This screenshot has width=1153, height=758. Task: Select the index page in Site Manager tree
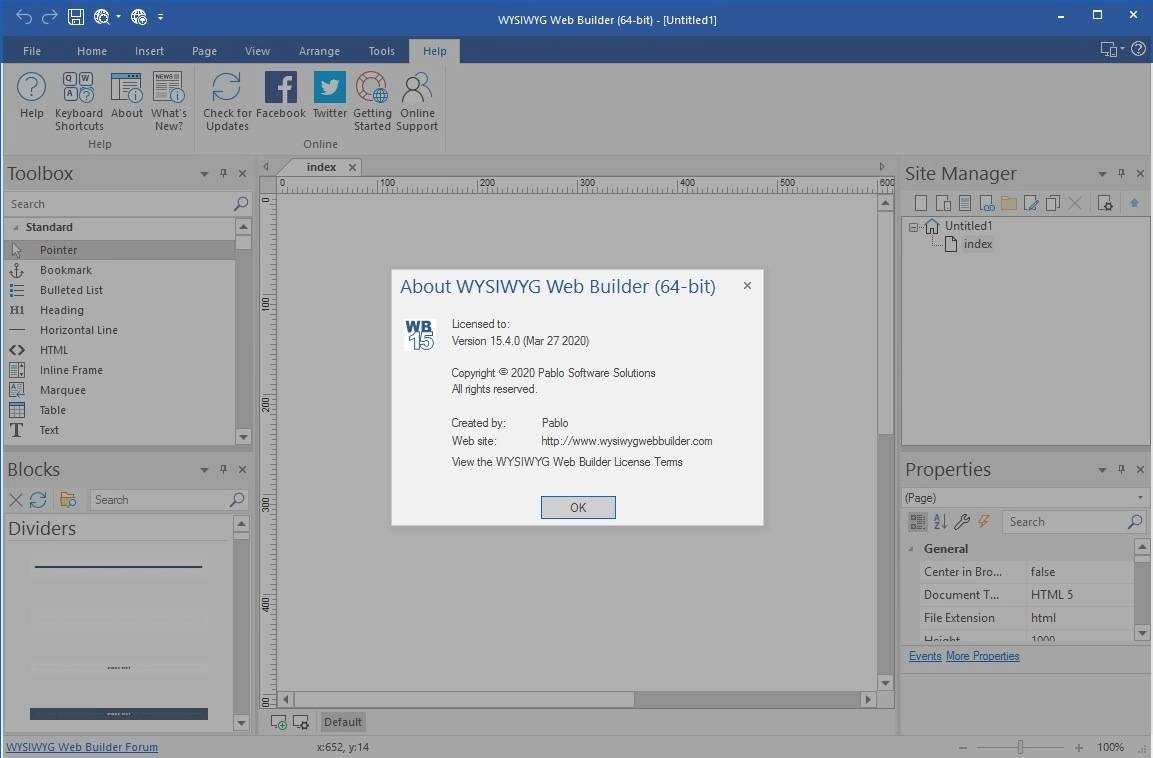pos(977,244)
